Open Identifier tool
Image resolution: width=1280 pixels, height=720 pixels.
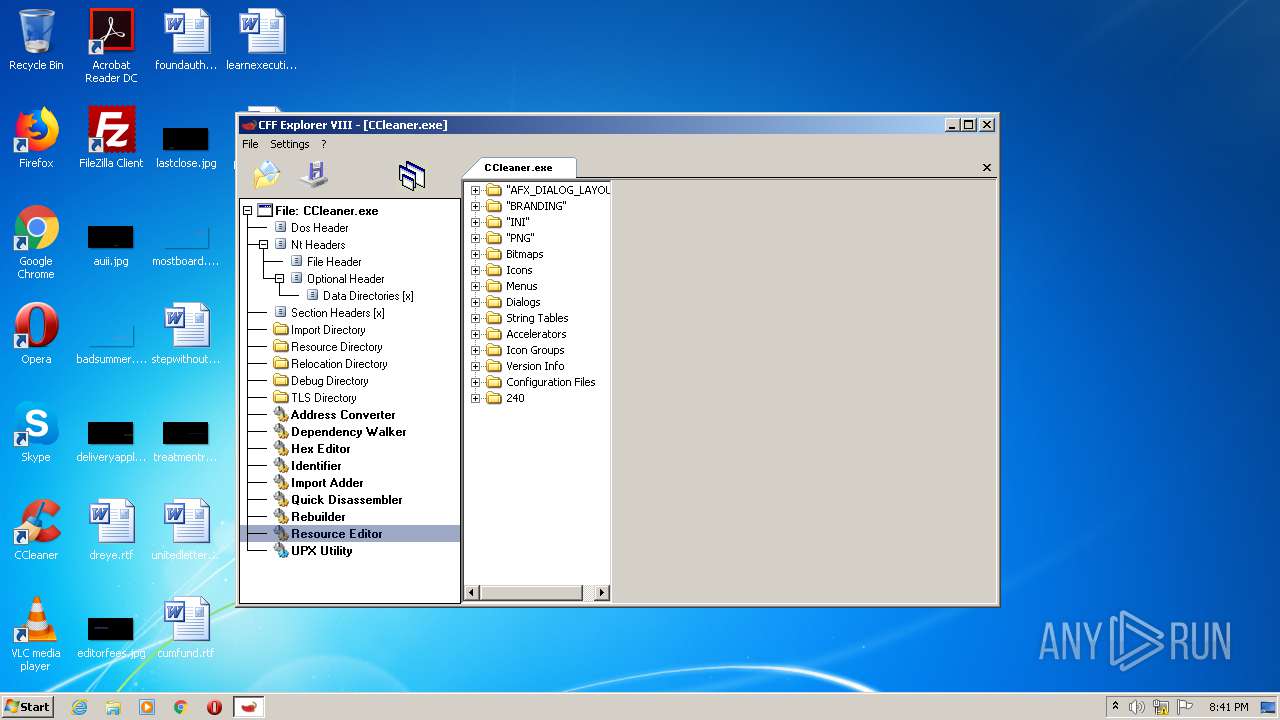click(x=316, y=466)
